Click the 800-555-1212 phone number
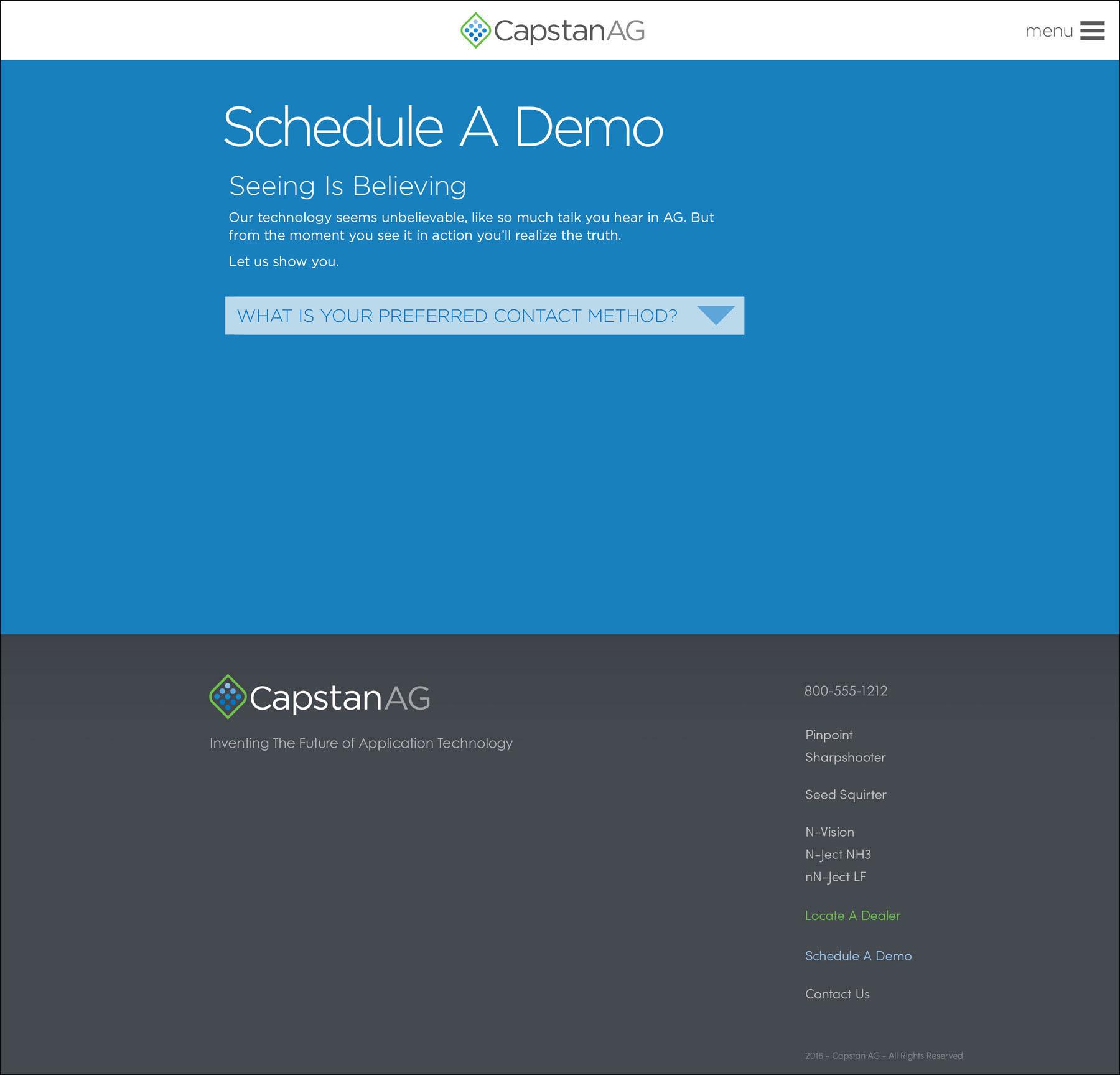 click(x=846, y=691)
